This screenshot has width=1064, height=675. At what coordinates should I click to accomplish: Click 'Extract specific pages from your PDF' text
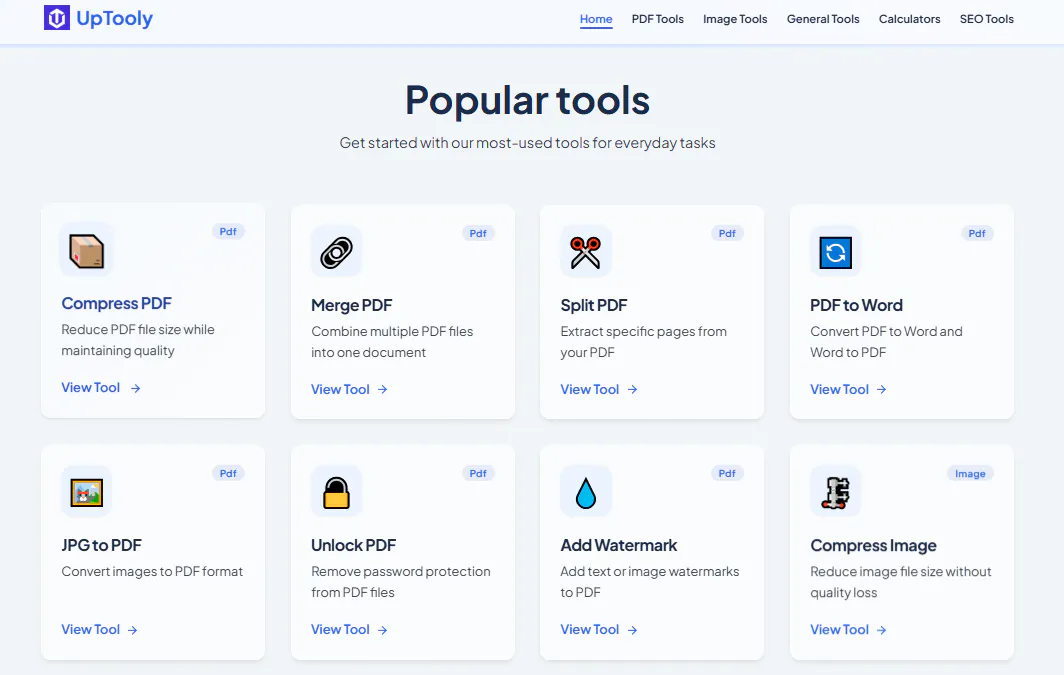click(643, 342)
